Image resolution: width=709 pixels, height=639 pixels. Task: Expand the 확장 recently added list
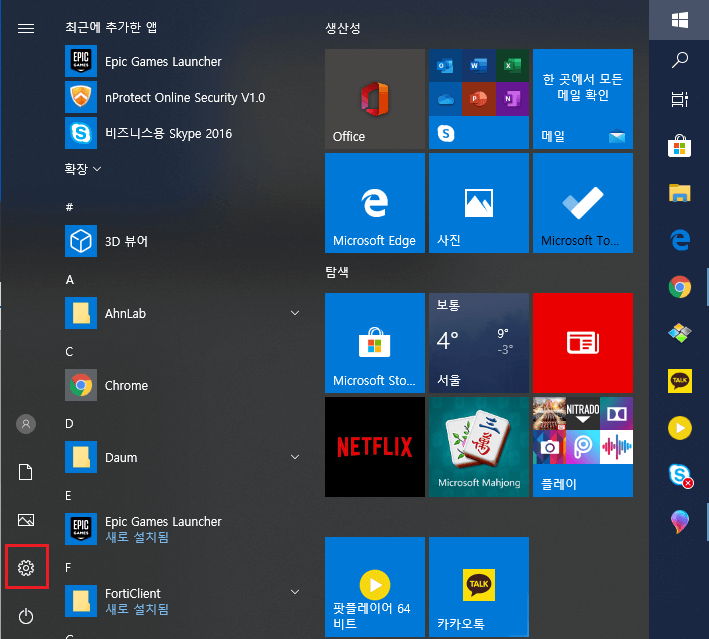(82, 169)
